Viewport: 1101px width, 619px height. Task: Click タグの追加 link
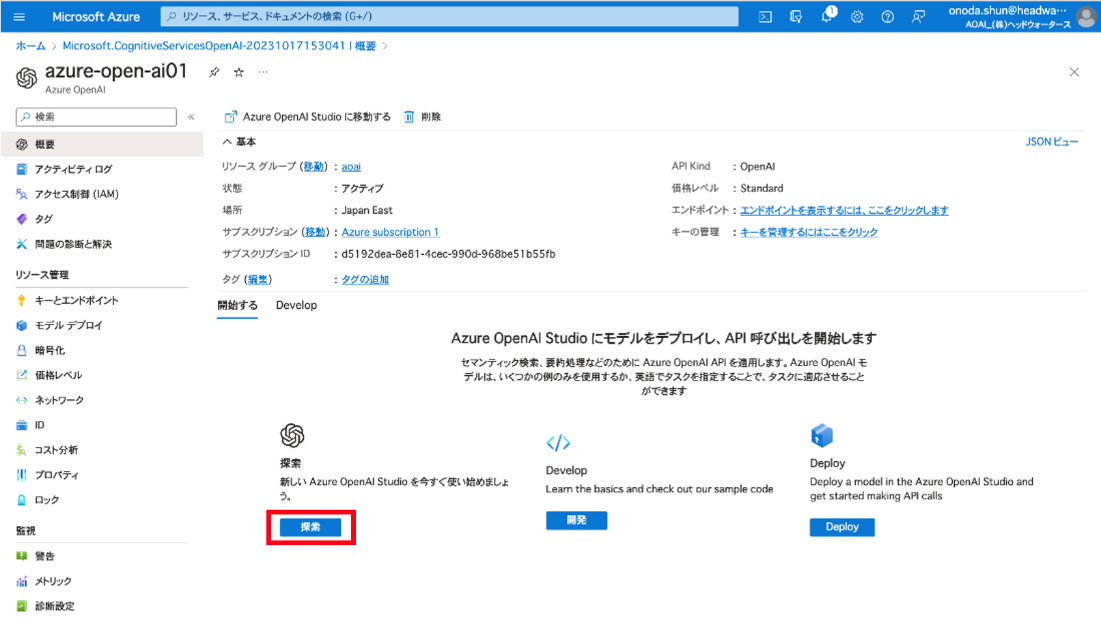click(365, 279)
